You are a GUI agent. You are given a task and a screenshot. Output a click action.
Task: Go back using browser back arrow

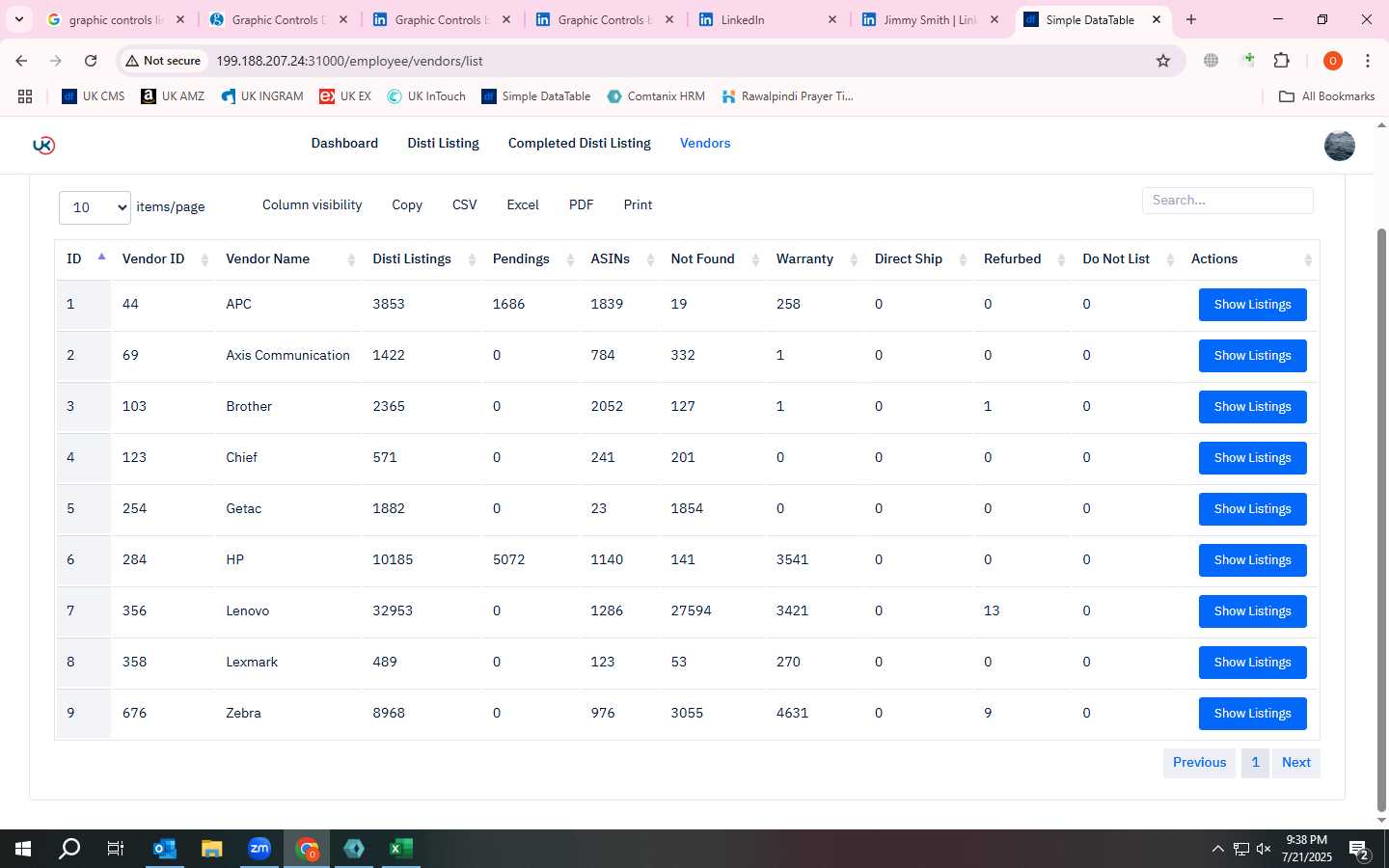coord(21,61)
